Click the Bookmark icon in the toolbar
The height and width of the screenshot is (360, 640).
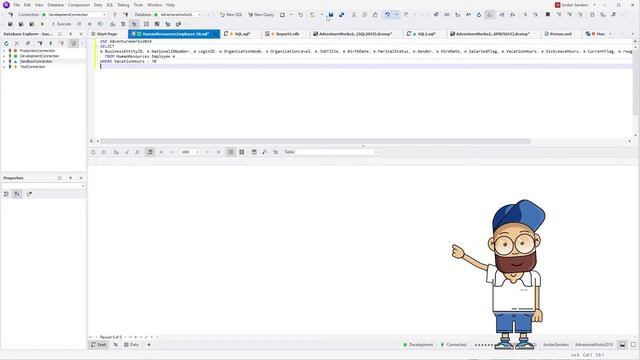548,15
